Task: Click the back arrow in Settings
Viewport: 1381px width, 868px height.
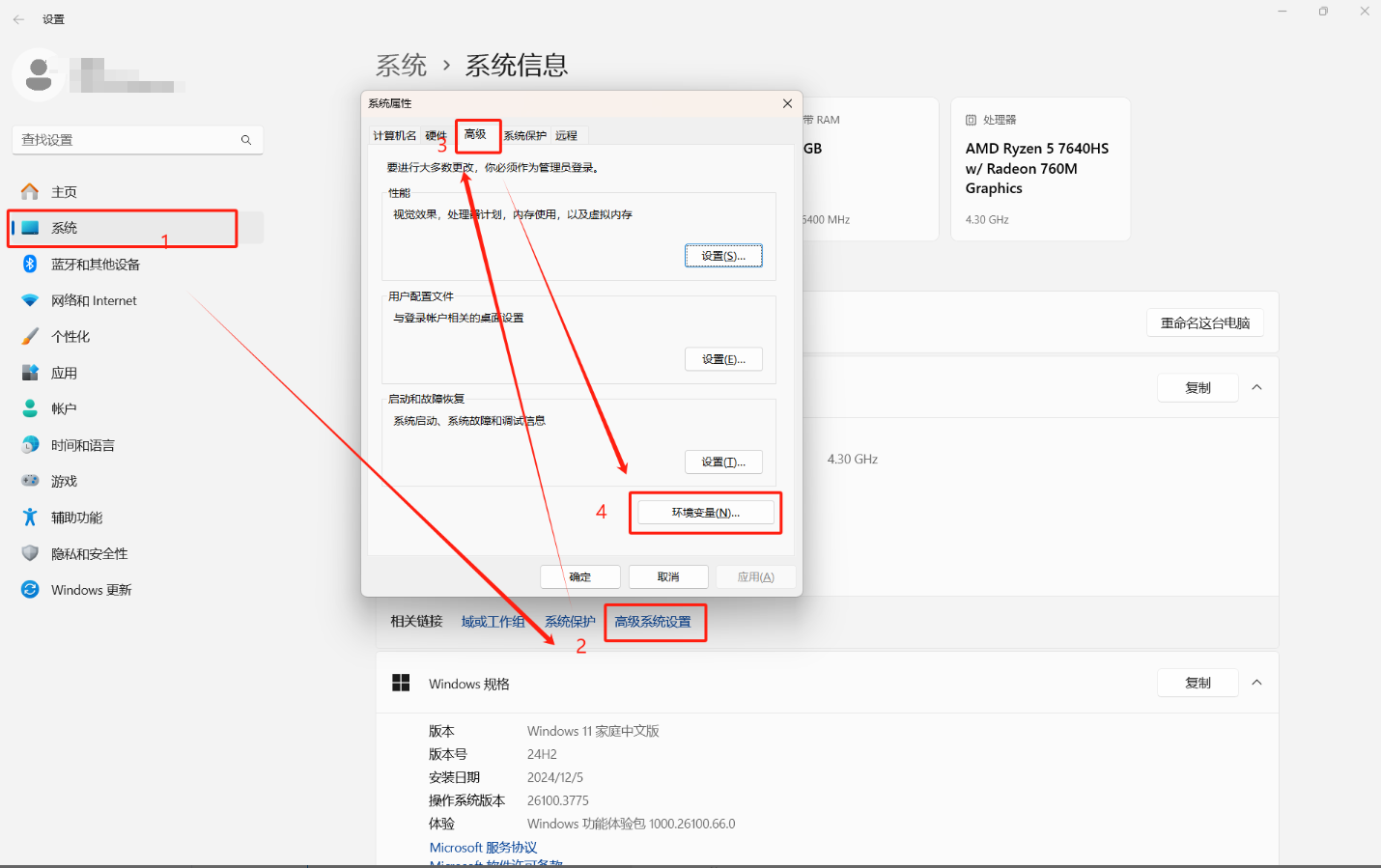Action: point(18,19)
